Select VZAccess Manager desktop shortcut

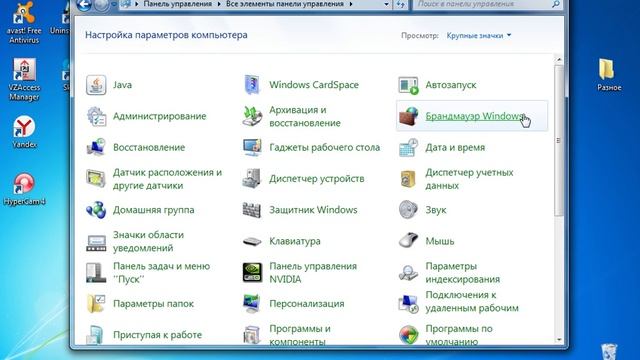[x=24, y=80]
